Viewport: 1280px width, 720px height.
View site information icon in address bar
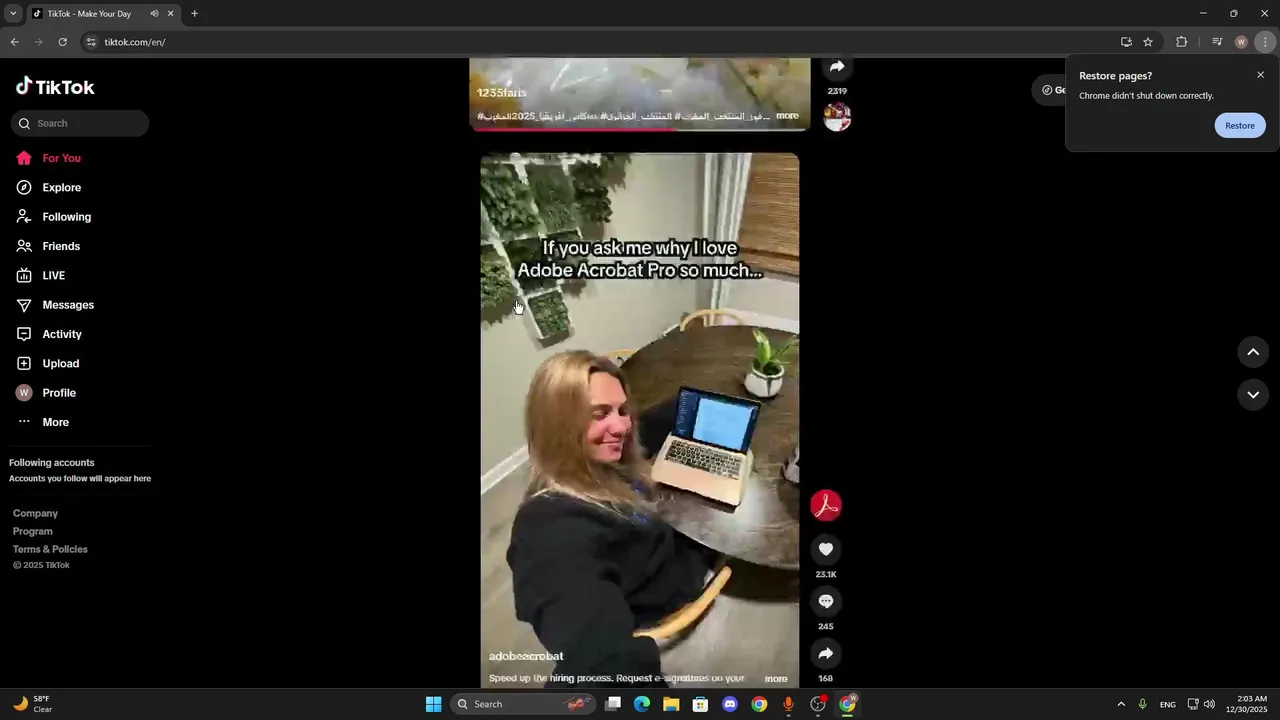point(91,42)
